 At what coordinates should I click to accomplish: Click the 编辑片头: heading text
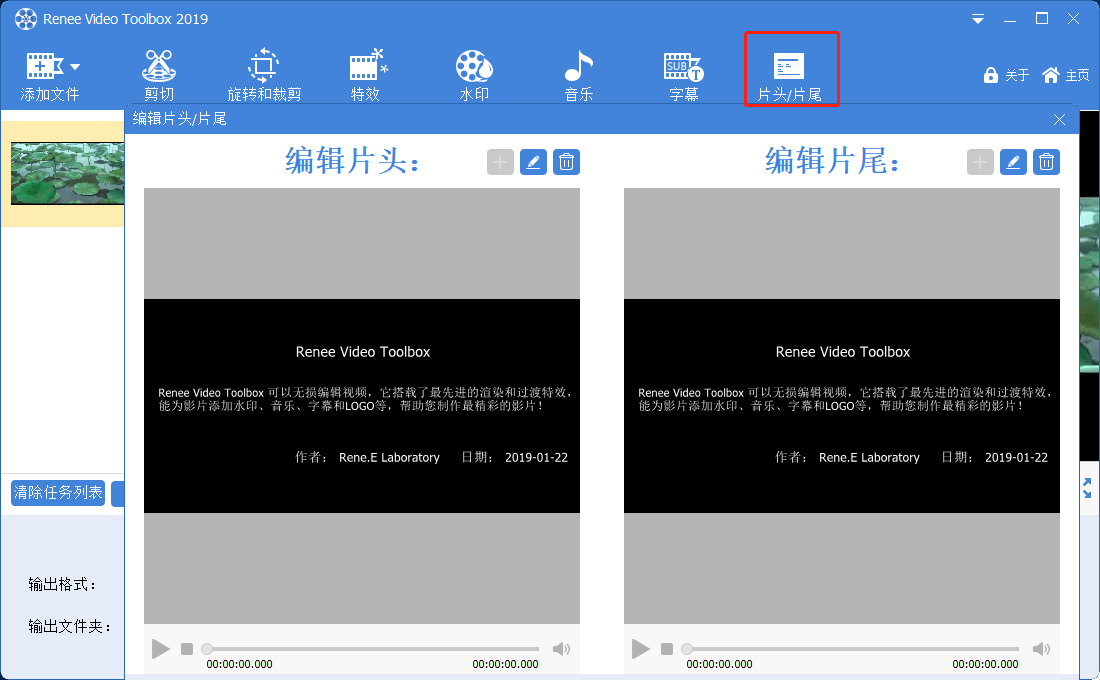click(352, 161)
